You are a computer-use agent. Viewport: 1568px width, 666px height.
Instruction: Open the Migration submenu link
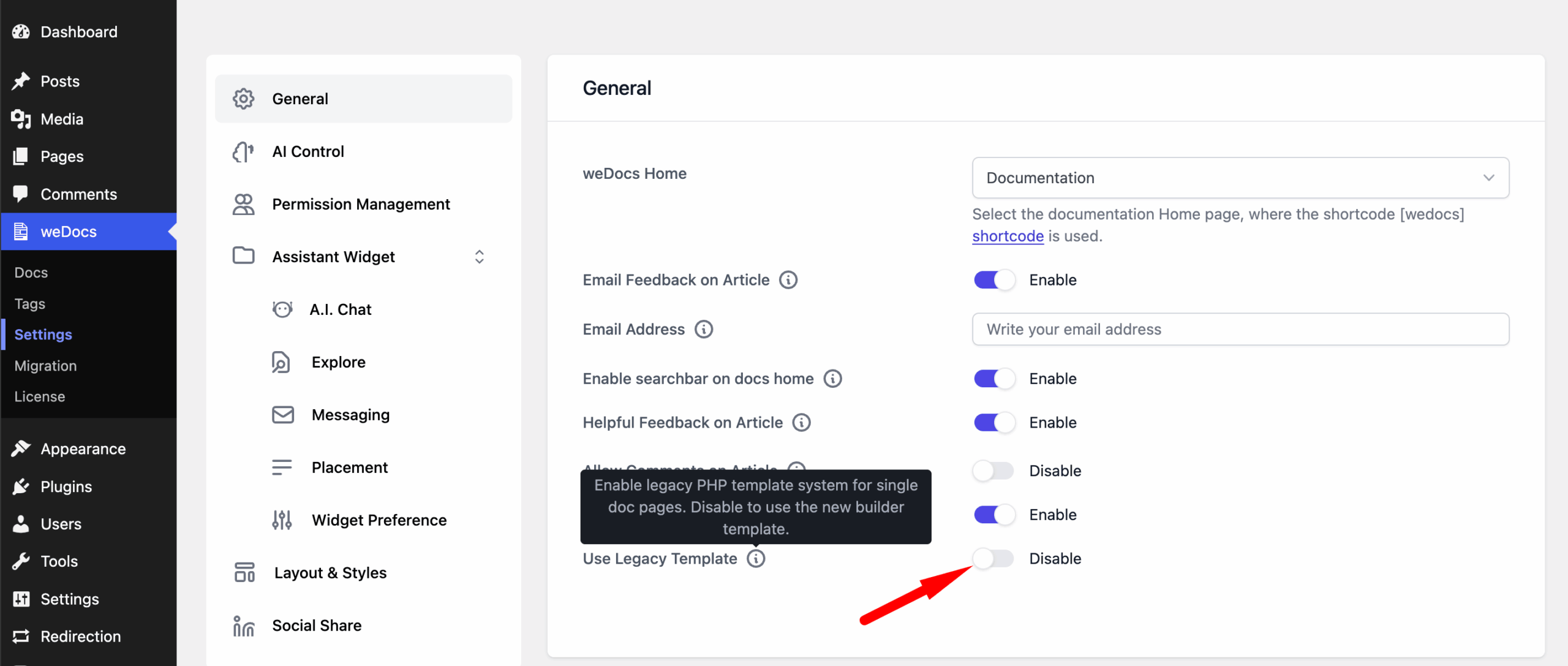point(45,366)
